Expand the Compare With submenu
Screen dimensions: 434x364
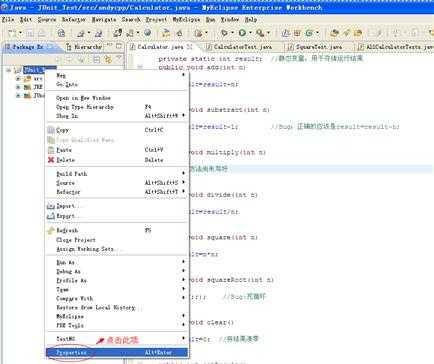click(x=117, y=298)
